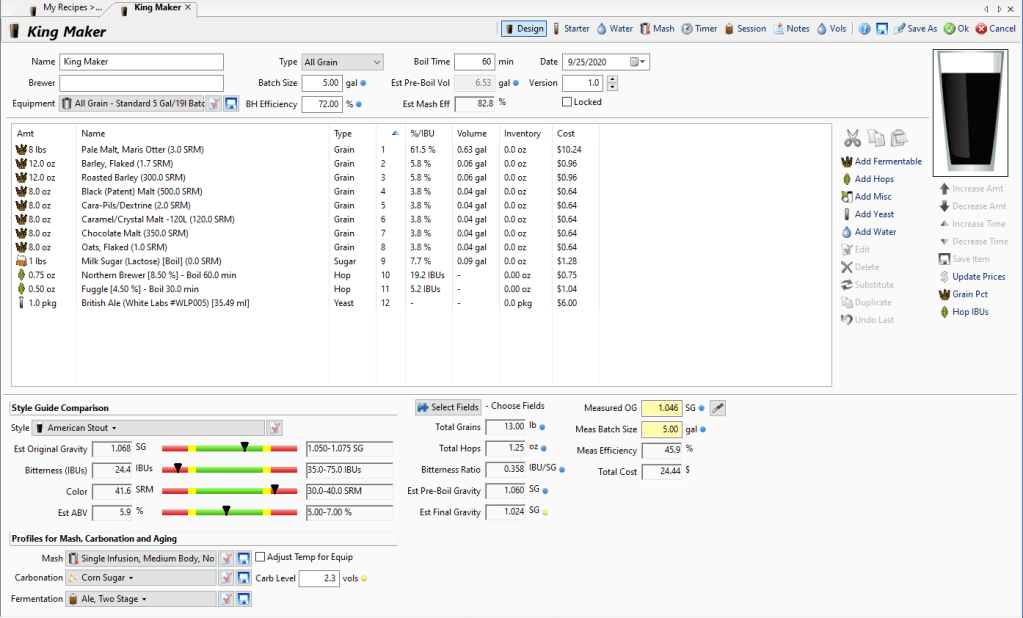Screen dimensions: 1023x618
Task: Enable the Locked checkbox
Action: tap(567, 102)
